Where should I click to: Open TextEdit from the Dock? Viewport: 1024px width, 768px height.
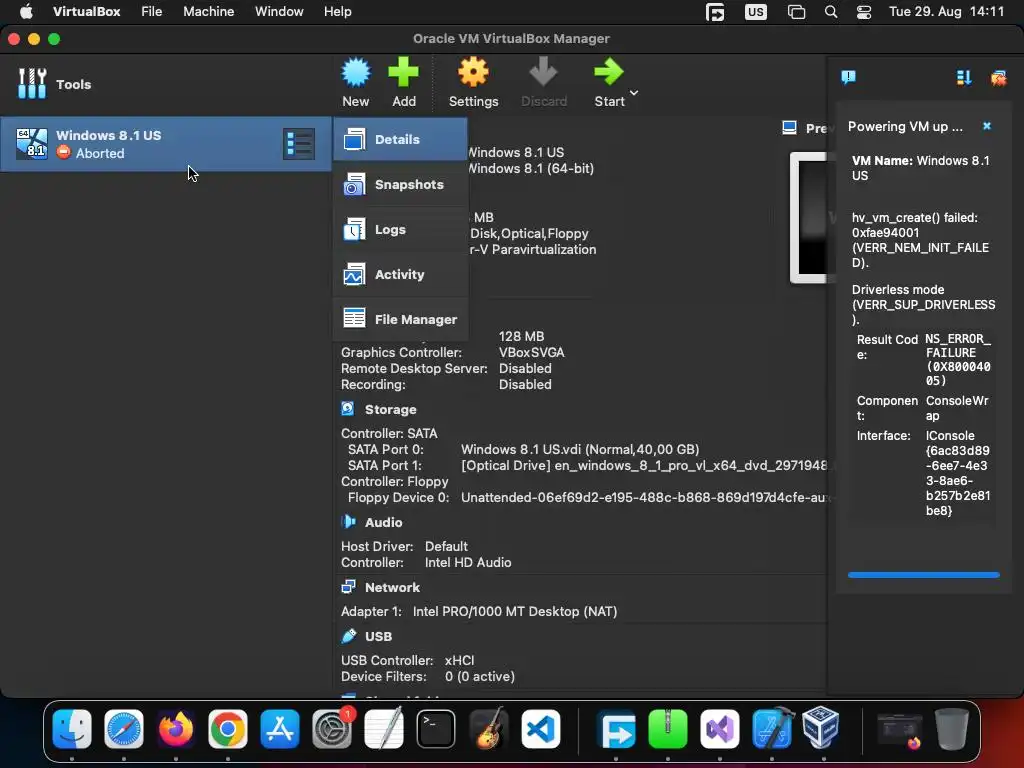click(384, 729)
